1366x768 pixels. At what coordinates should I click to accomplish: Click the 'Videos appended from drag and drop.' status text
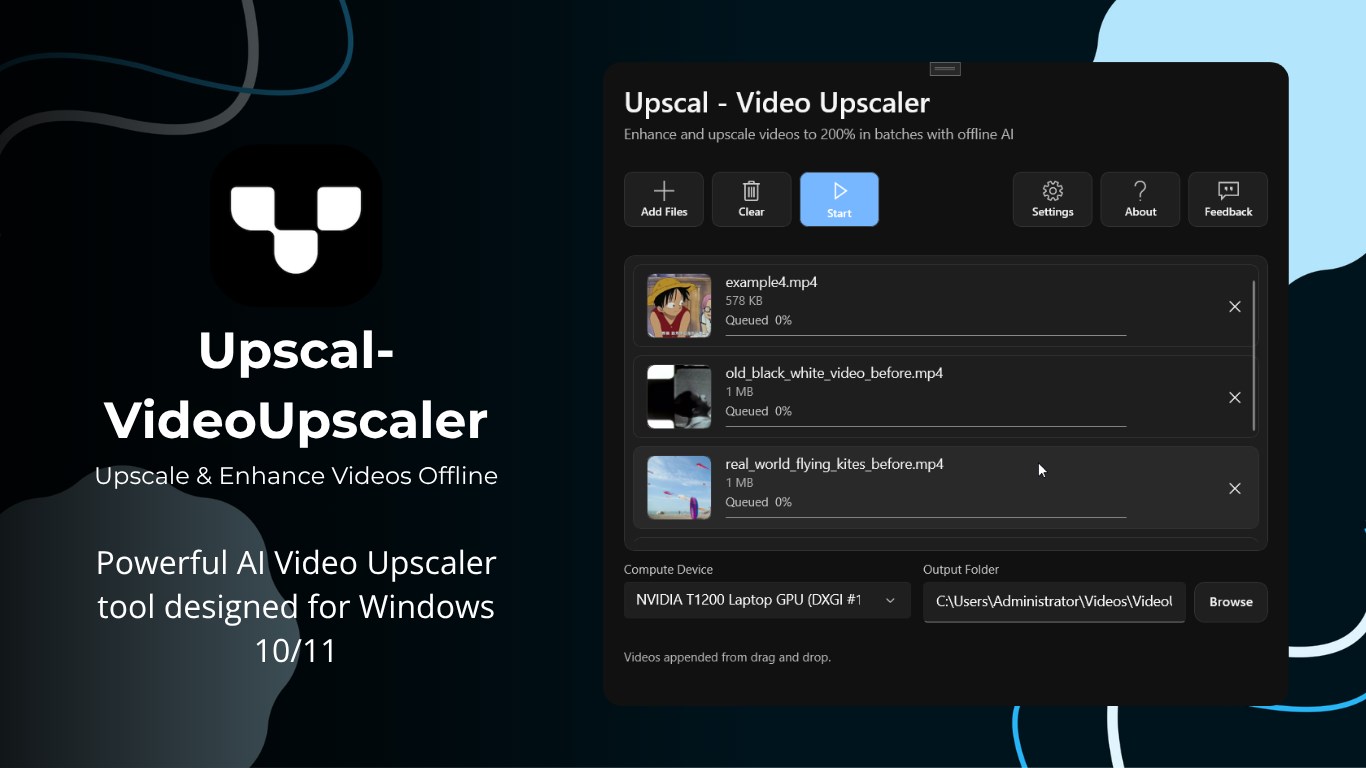click(727, 657)
